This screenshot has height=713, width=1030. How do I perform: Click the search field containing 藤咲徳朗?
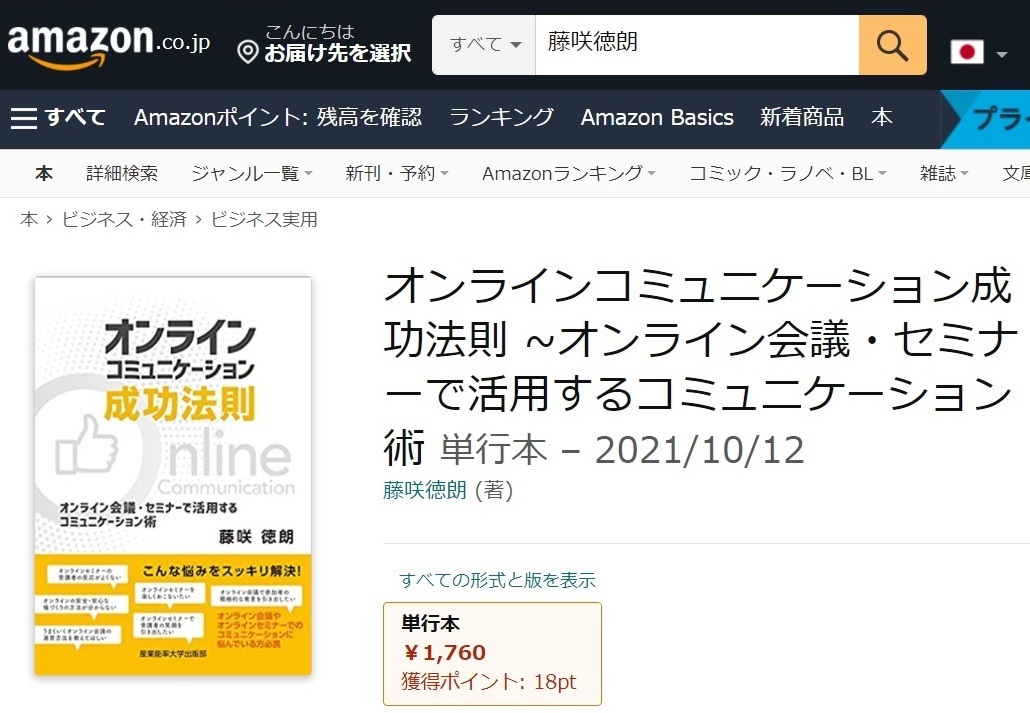click(x=697, y=45)
